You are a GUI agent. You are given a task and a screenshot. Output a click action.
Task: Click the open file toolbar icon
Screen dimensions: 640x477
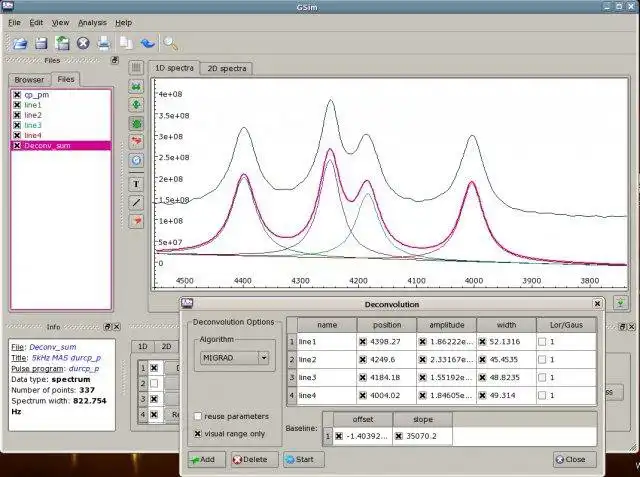coord(18,43)
